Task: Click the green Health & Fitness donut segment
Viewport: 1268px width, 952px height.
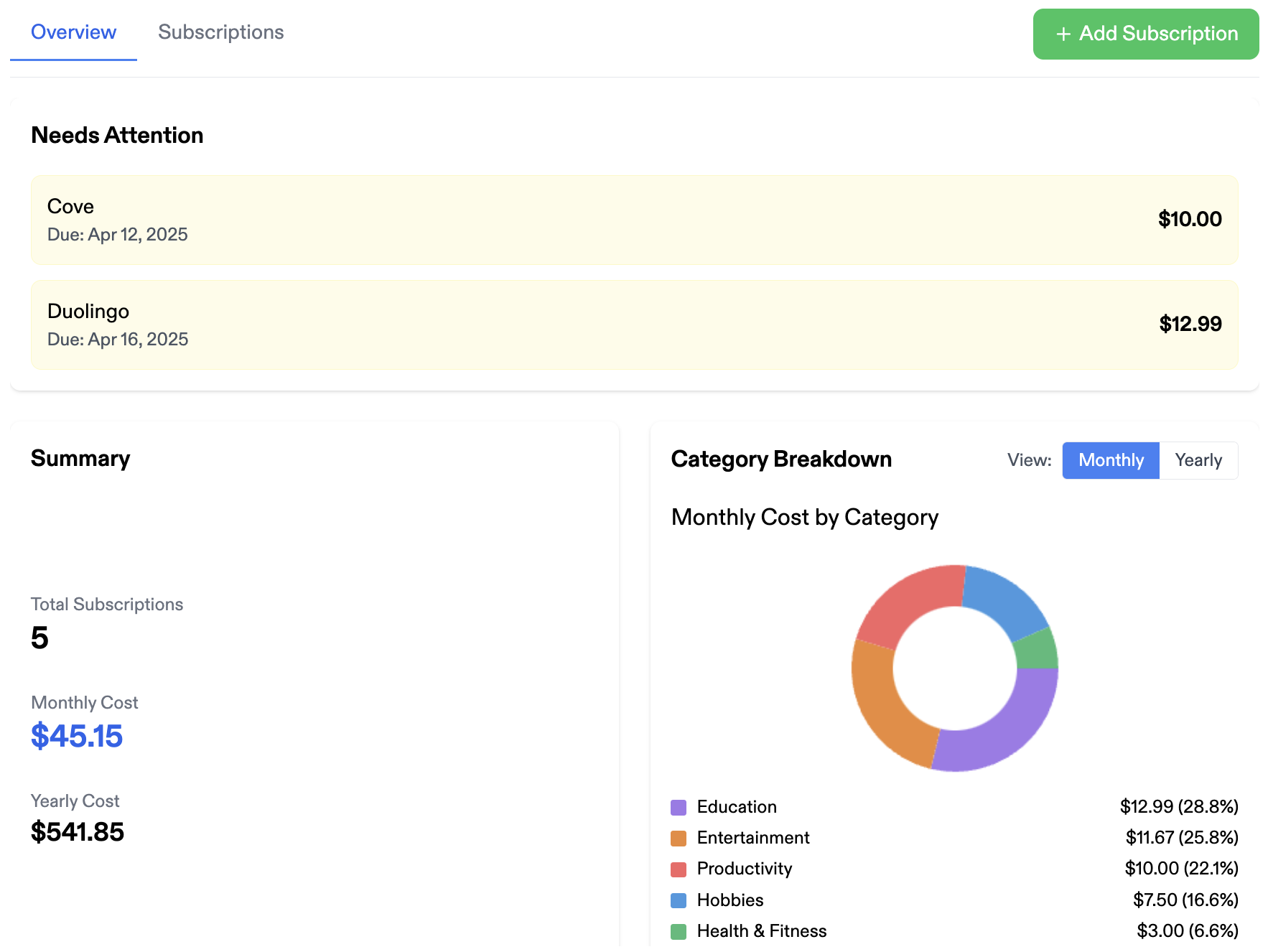Action: click(x=1037, y=650)
